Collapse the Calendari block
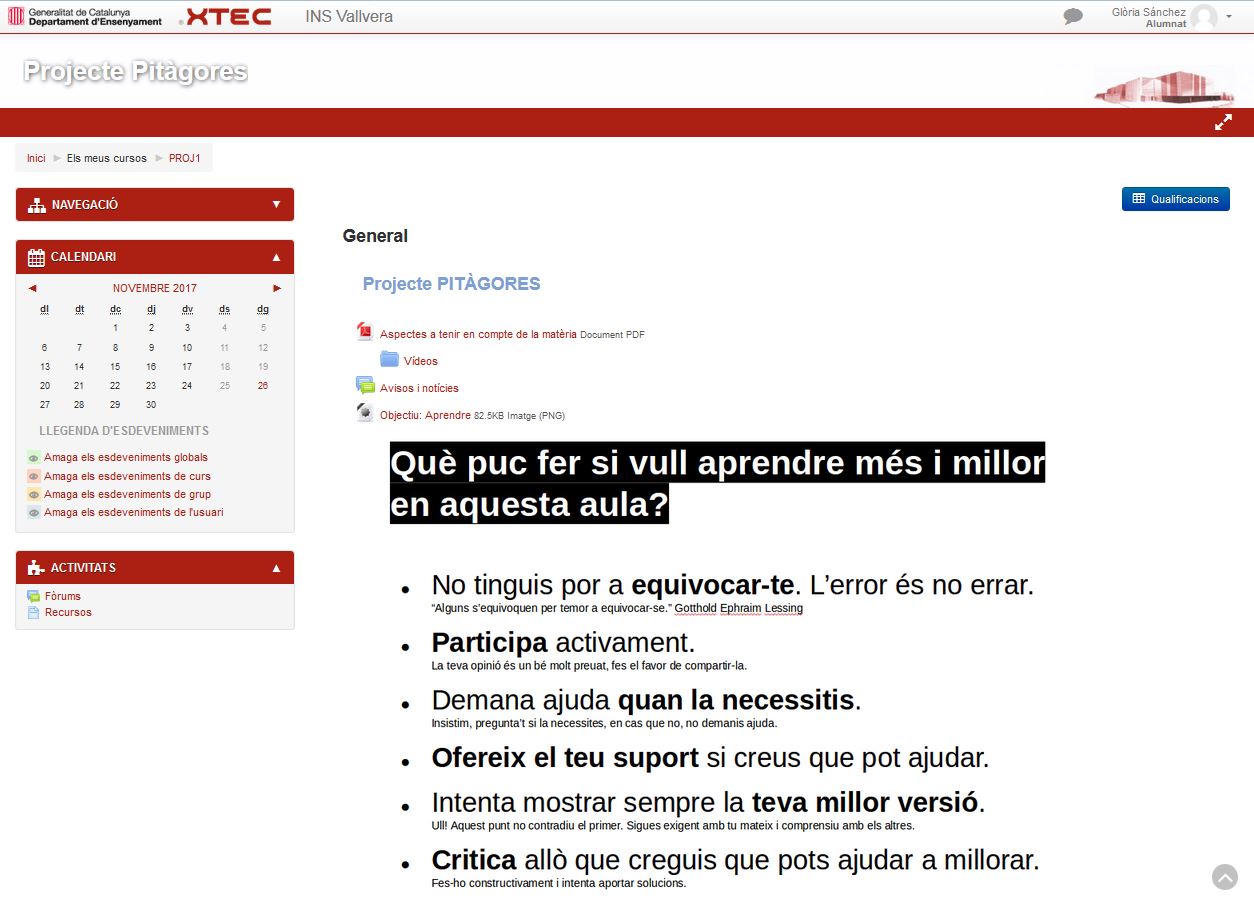Image resolution: width=1254 pixels, height=898 pixels. point(276,257)
